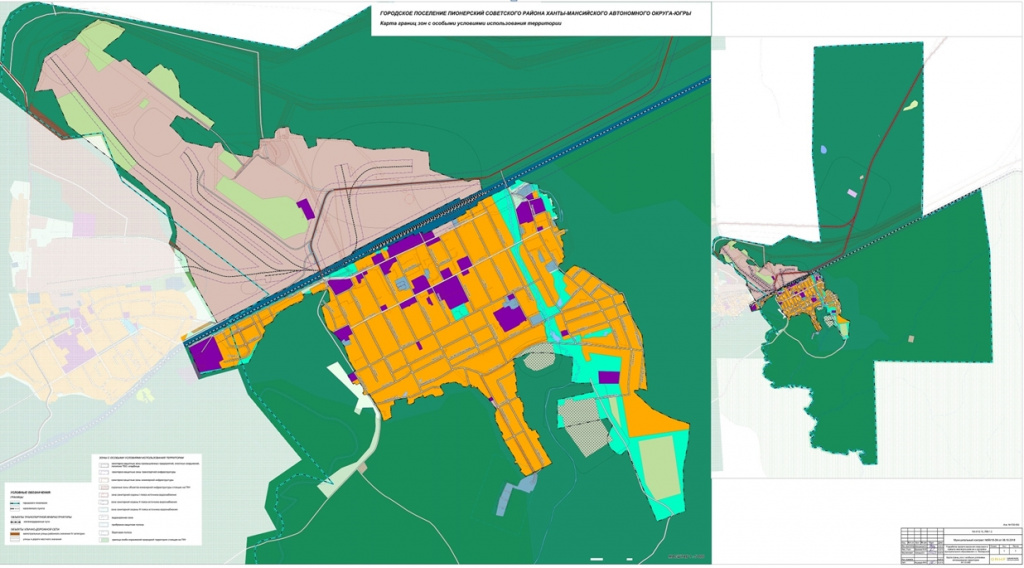
Task: Select the purple parcel inside the pink industrial zone
Action: 307,208
